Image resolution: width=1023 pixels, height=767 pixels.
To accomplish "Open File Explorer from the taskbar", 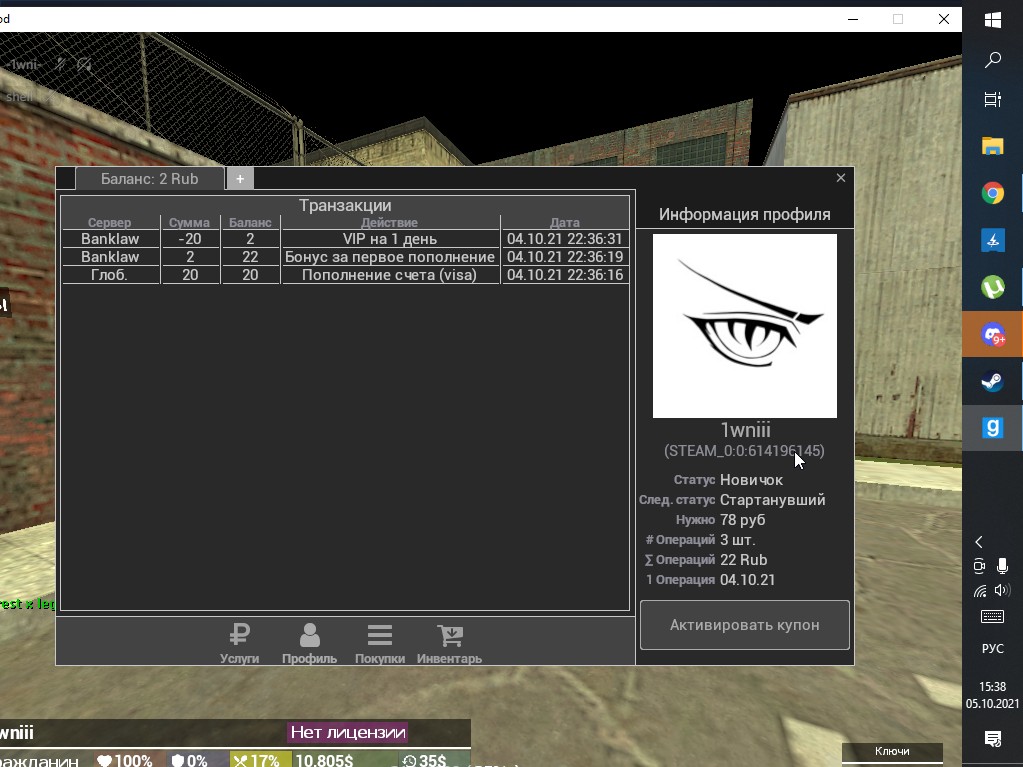I will tap(992, 146).
